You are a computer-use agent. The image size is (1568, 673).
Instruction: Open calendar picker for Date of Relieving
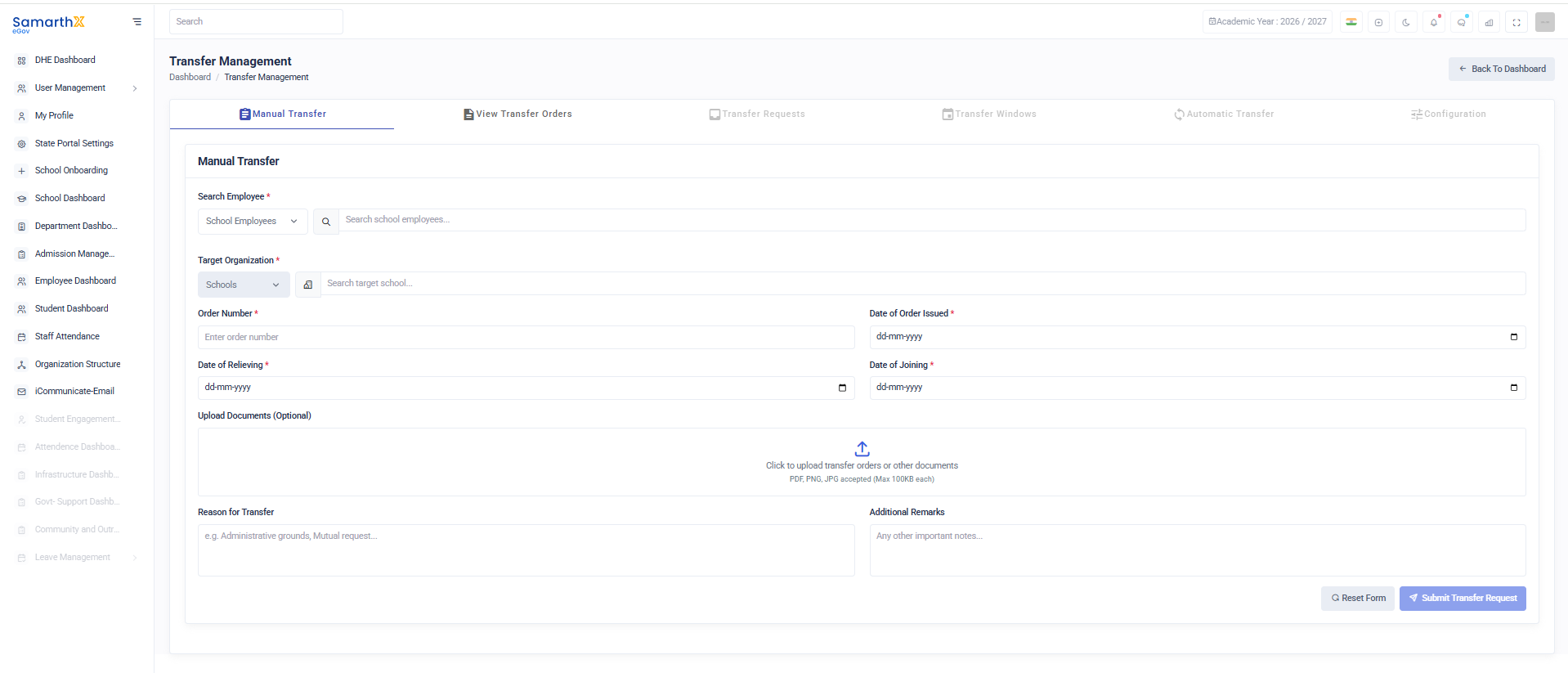842,388
